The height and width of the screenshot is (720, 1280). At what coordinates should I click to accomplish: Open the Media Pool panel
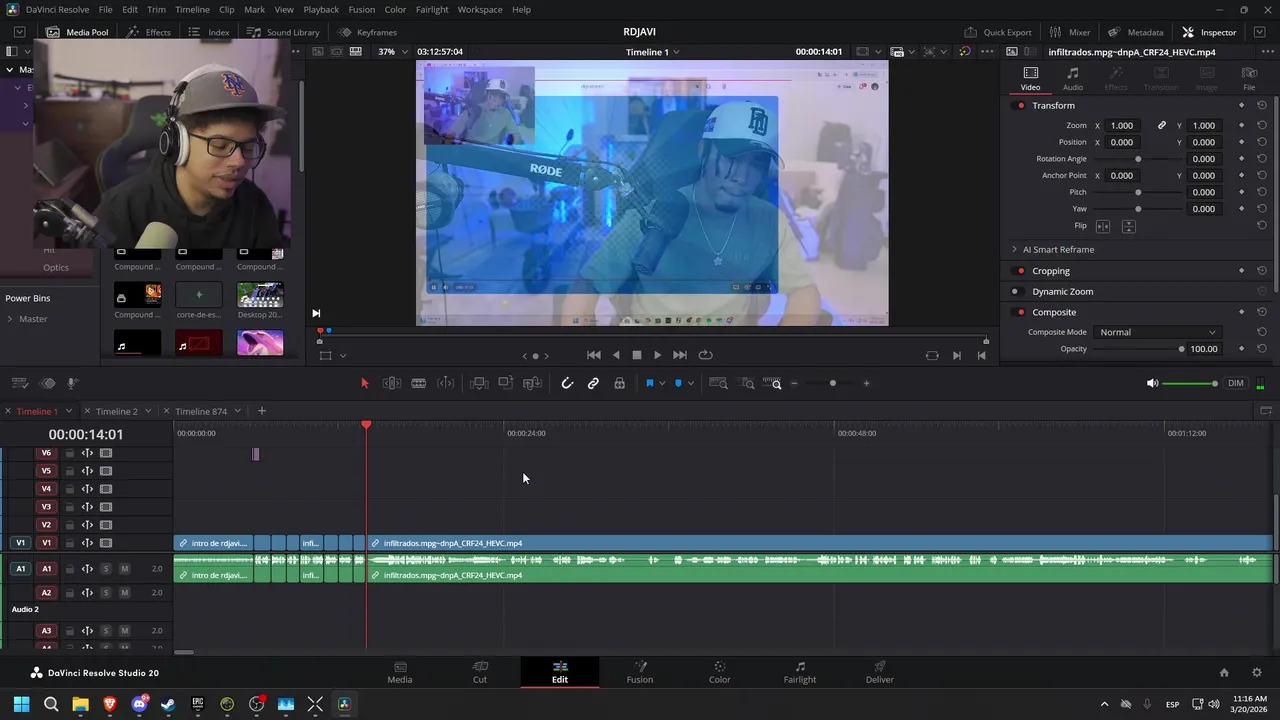[x=77, y=32]
